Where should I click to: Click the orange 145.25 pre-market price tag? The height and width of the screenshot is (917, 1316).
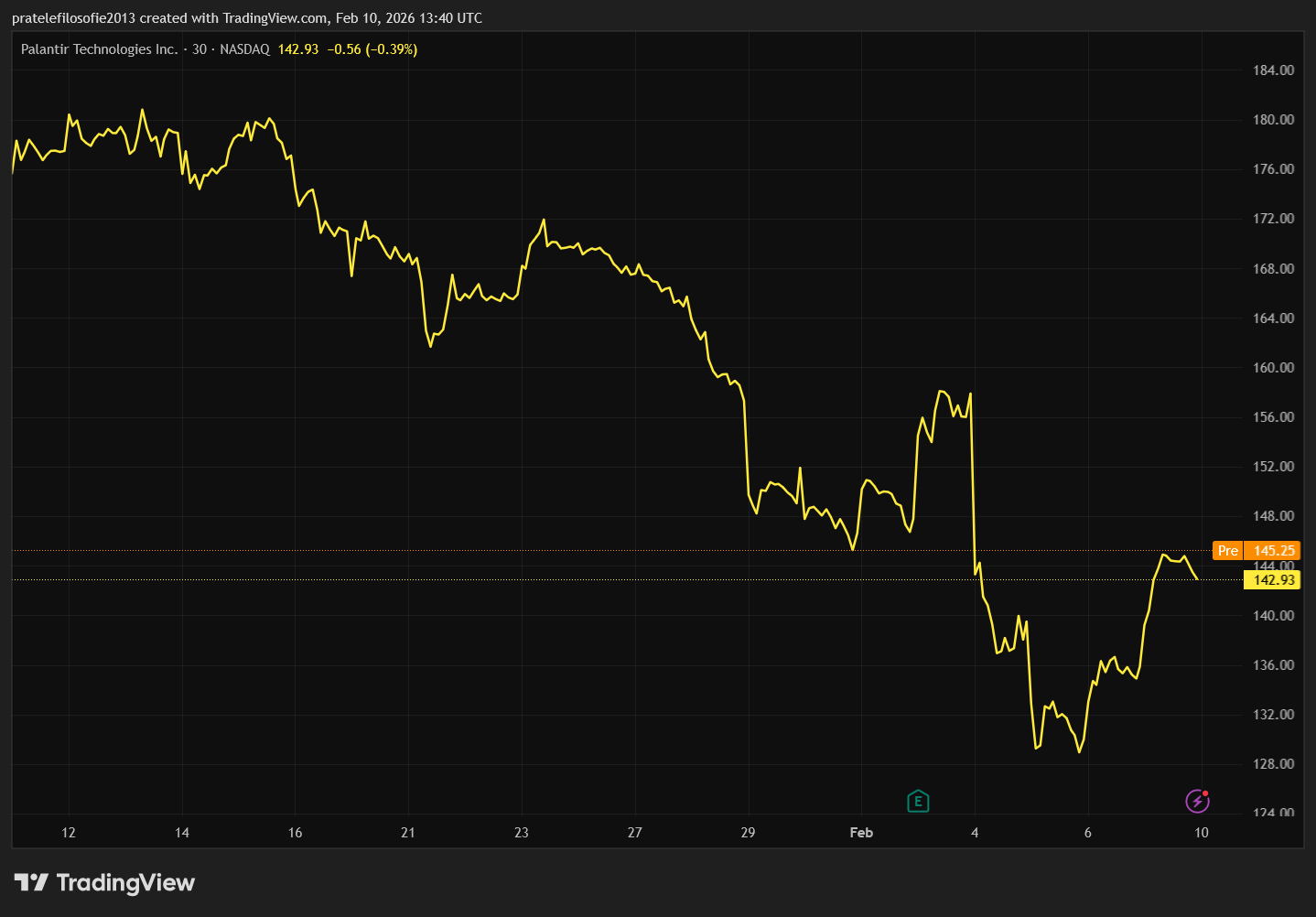coord(1274,551)
